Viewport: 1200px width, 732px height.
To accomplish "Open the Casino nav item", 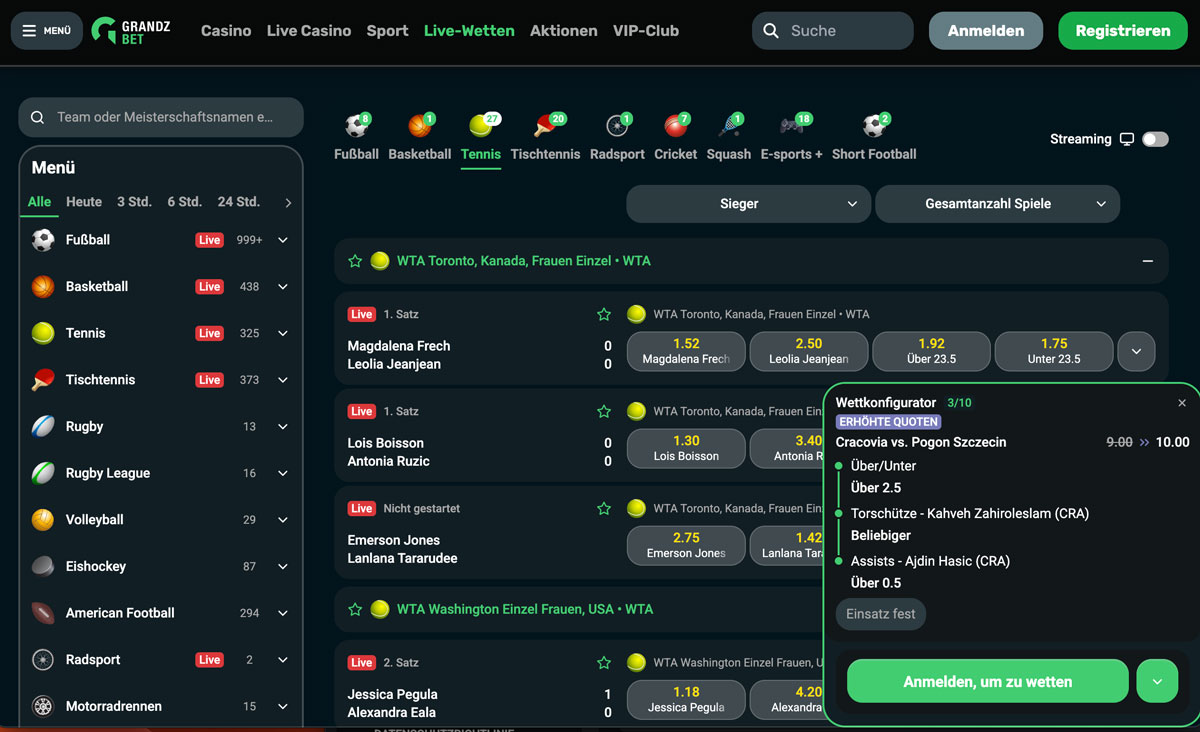I will (x=226, y=31).
